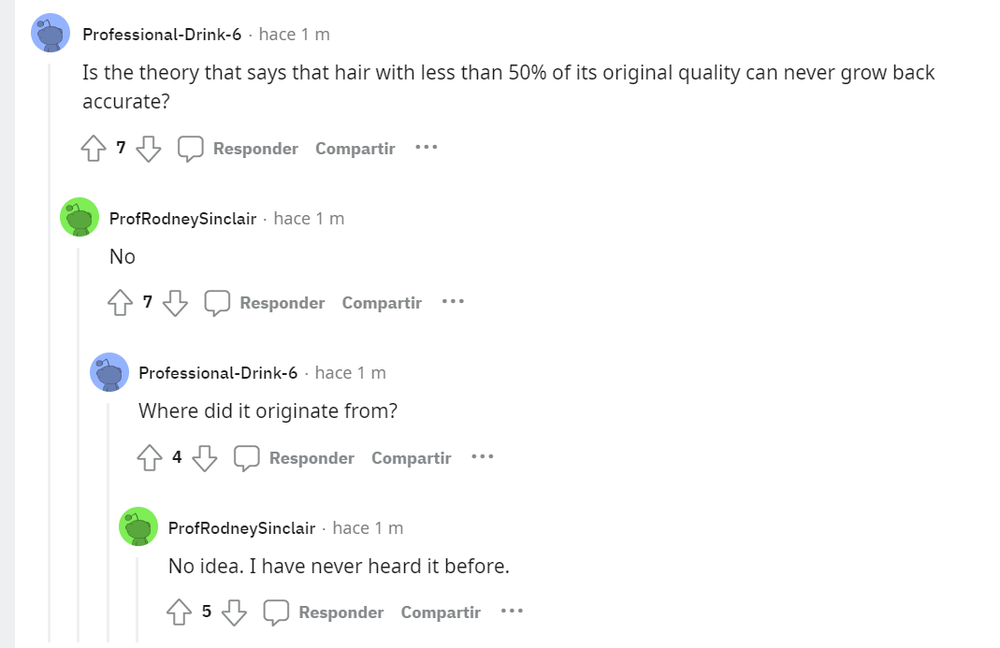Click ProfRodneySinclair's green avatar
1000x648 pixels.
click(x=80, y=217)
